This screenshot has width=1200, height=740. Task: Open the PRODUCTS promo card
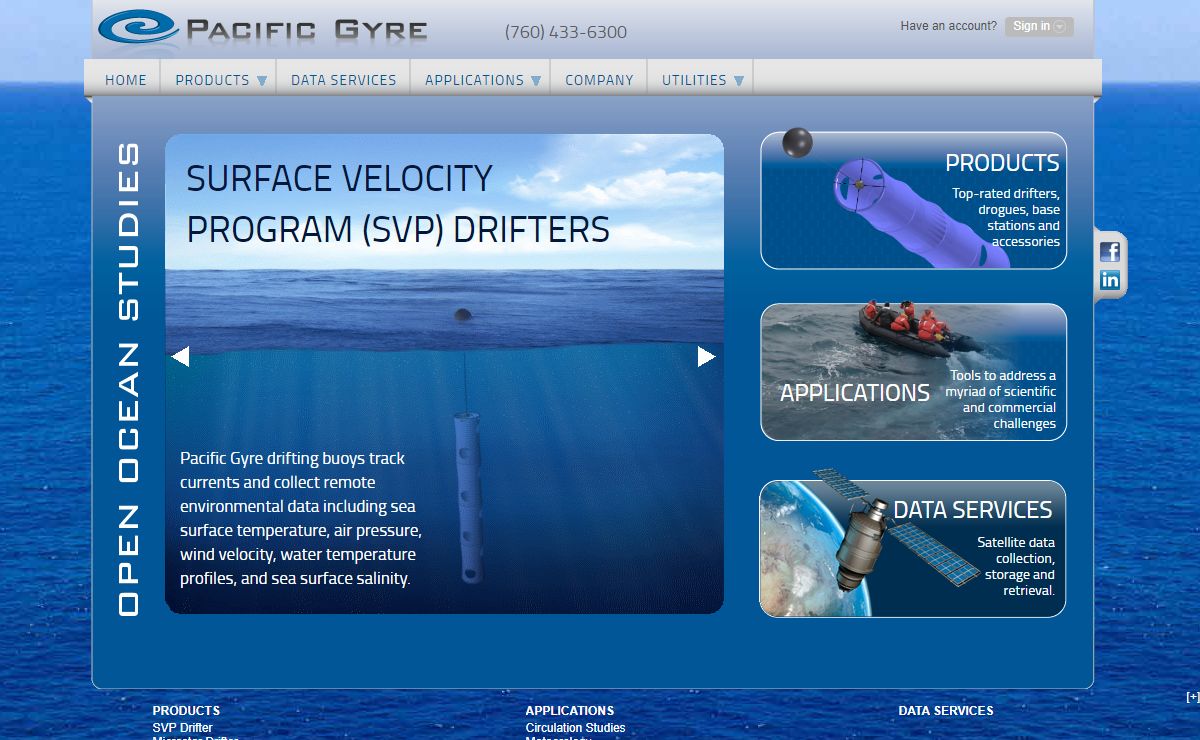[x=914, y=200]
